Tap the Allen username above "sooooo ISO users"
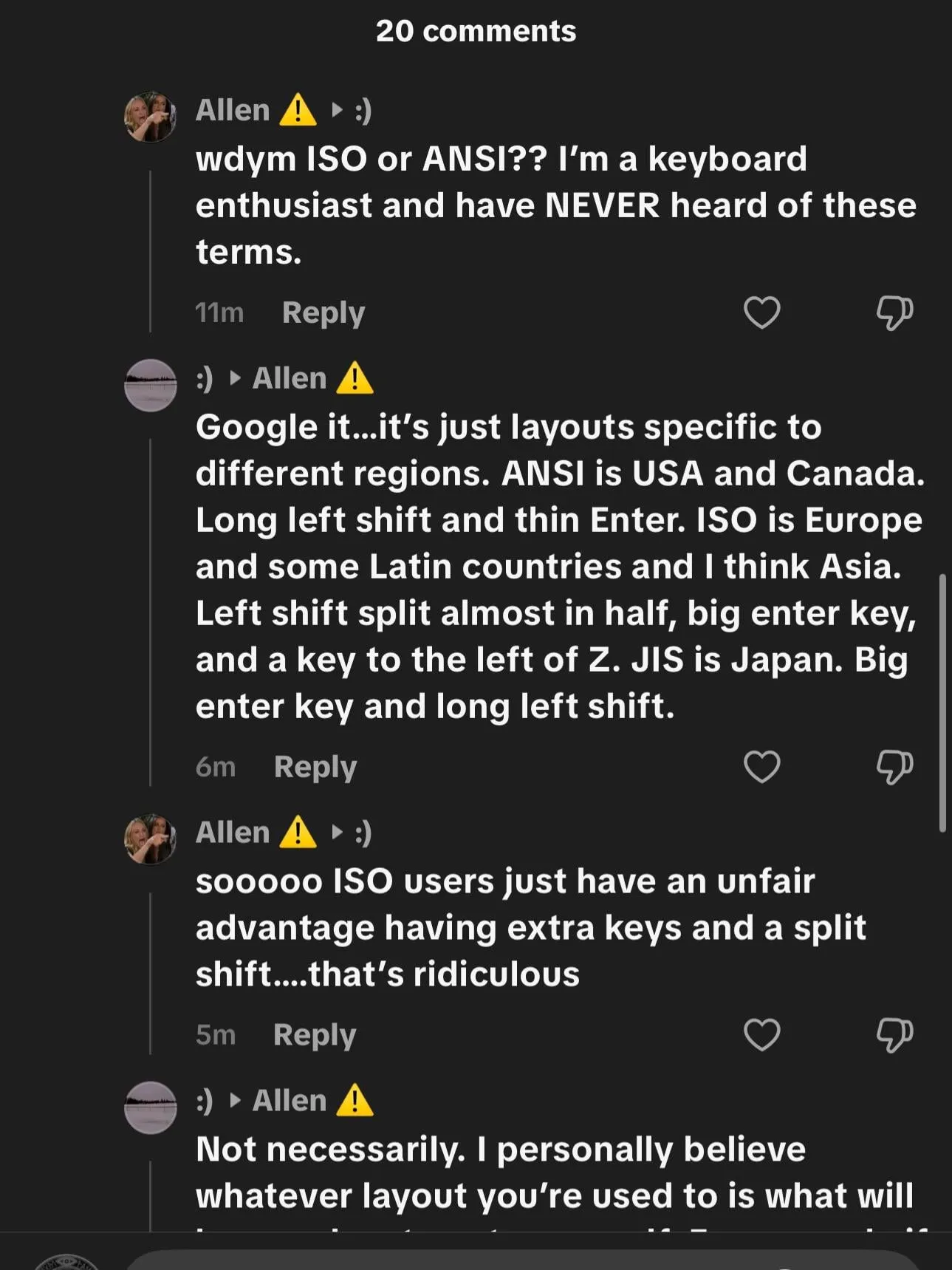Image resolution: width=952 pixels, height=1270 pixels. click(x=233, y=833)
